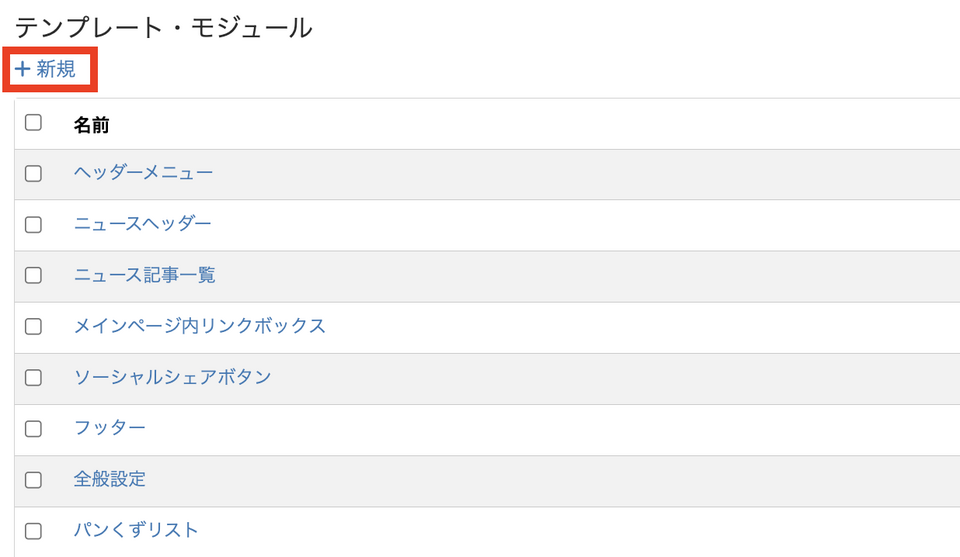Select the ニュース記事一覧 row checkbox
This screenshot has width=960, height=557.
pyautogui.click(x=33, y=276)
